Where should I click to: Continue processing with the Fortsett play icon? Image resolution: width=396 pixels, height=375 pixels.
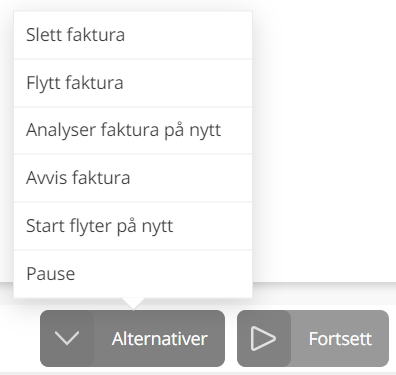[x=263, y=338]
